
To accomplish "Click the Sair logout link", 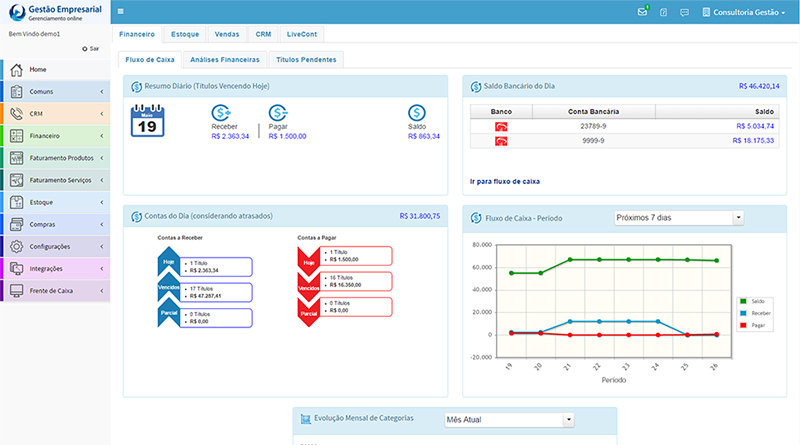I will (91, 48).
